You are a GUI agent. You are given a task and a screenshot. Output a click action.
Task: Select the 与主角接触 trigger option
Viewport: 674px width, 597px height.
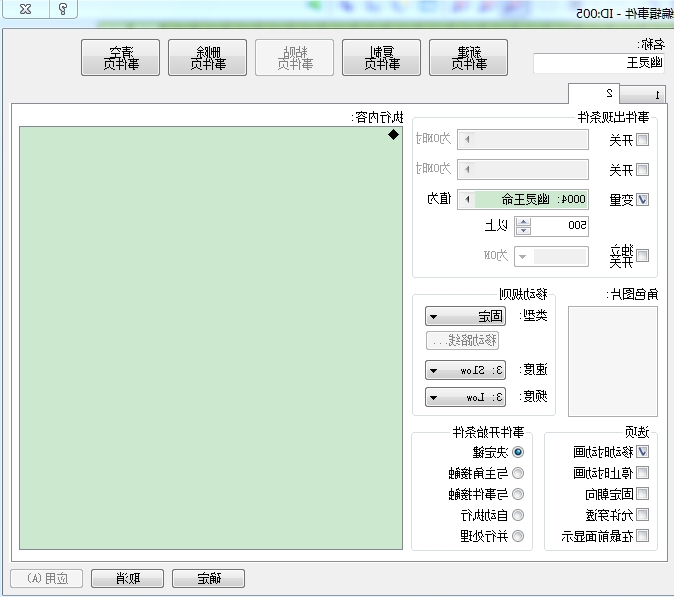(518, 473)
